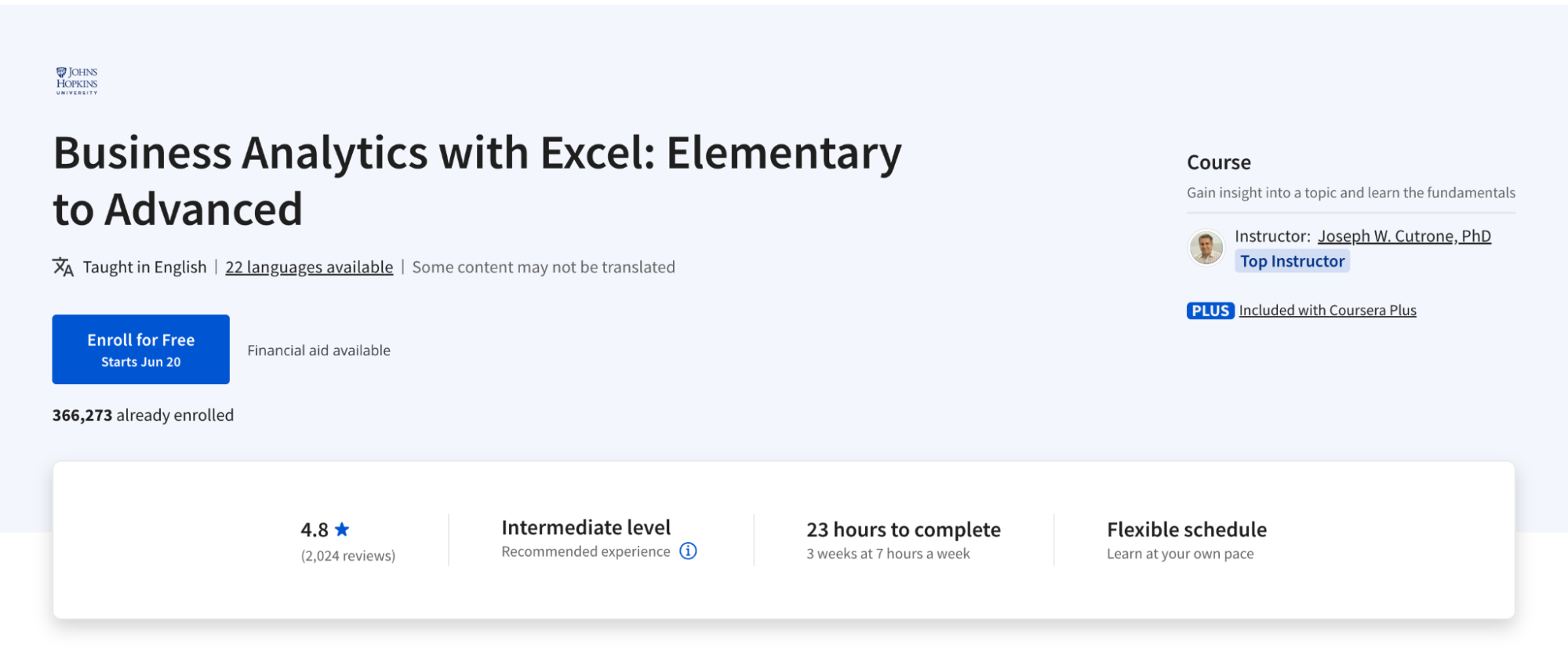The width and height of the screenshot is (1568, 658).
Task: Open the 22 languages available list
Action: click(308, 267)
